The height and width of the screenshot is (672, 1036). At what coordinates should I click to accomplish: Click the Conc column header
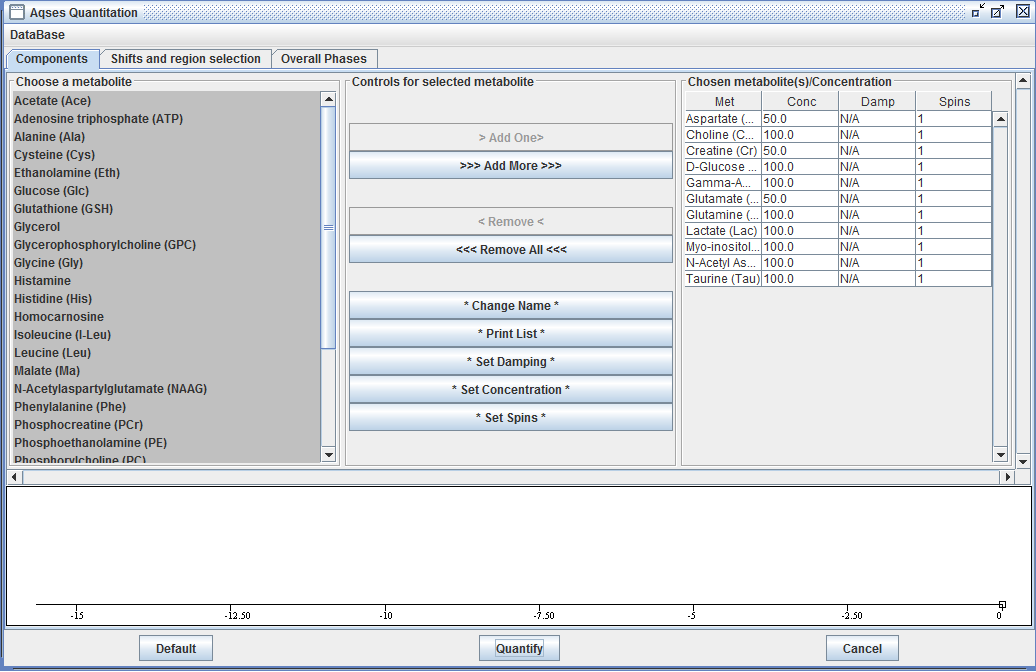point(801,102)
